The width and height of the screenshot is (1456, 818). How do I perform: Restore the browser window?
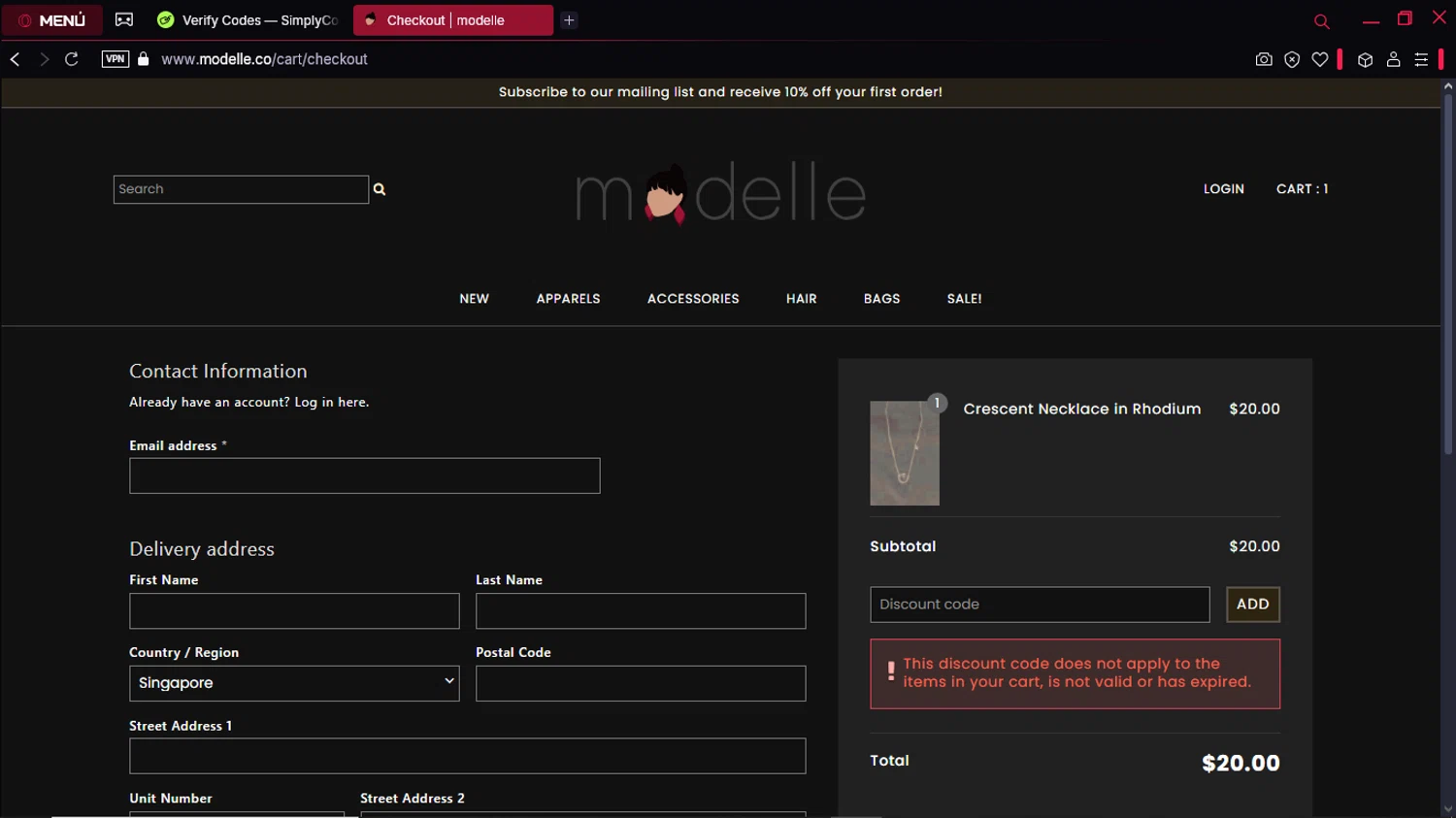point(1405,18)
